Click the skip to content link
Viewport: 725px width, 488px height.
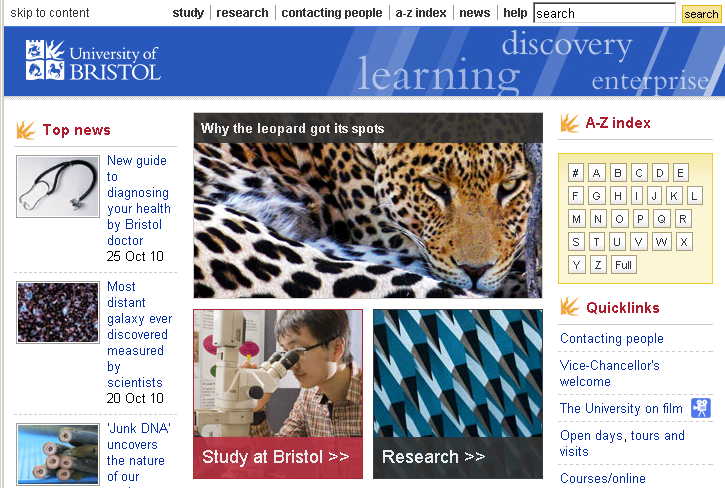coord(50,13)
